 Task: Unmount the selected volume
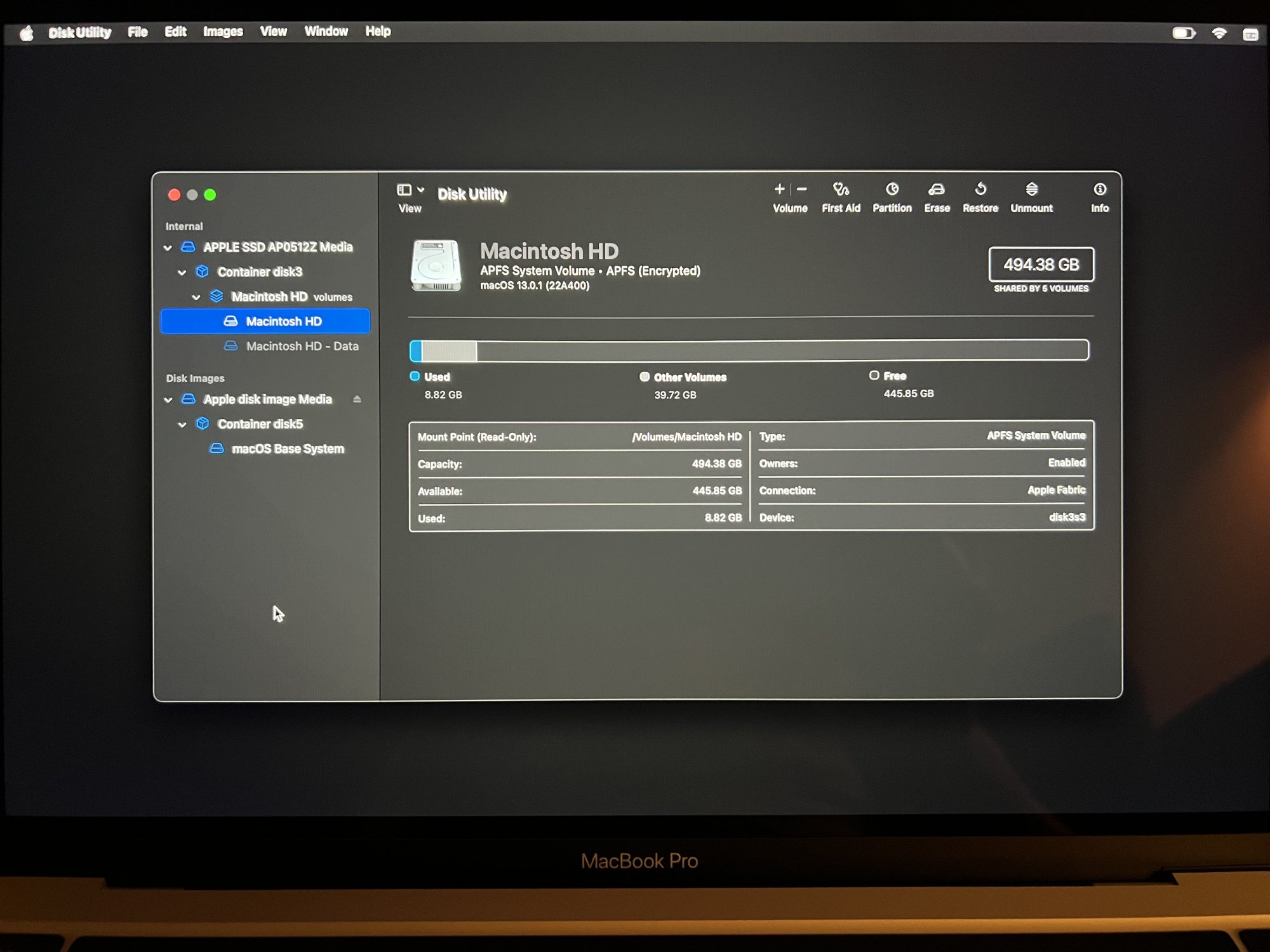[1032, 189]
